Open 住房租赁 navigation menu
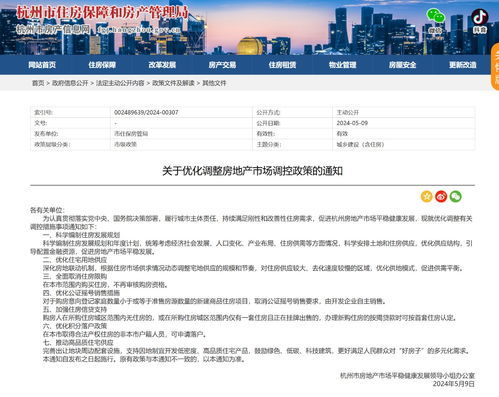 point(282,65)
